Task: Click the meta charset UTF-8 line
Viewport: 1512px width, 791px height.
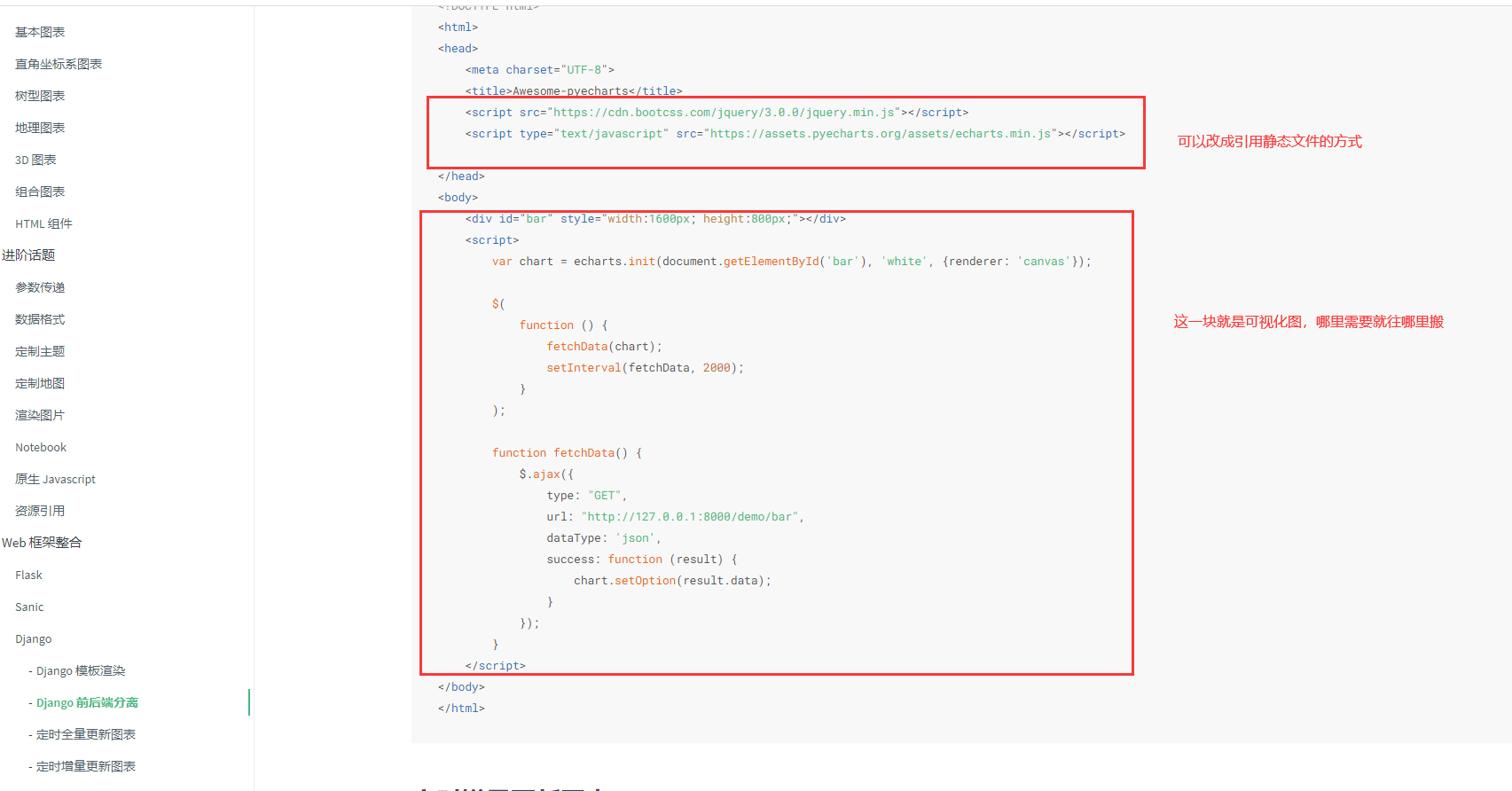Action: (539, 70)
